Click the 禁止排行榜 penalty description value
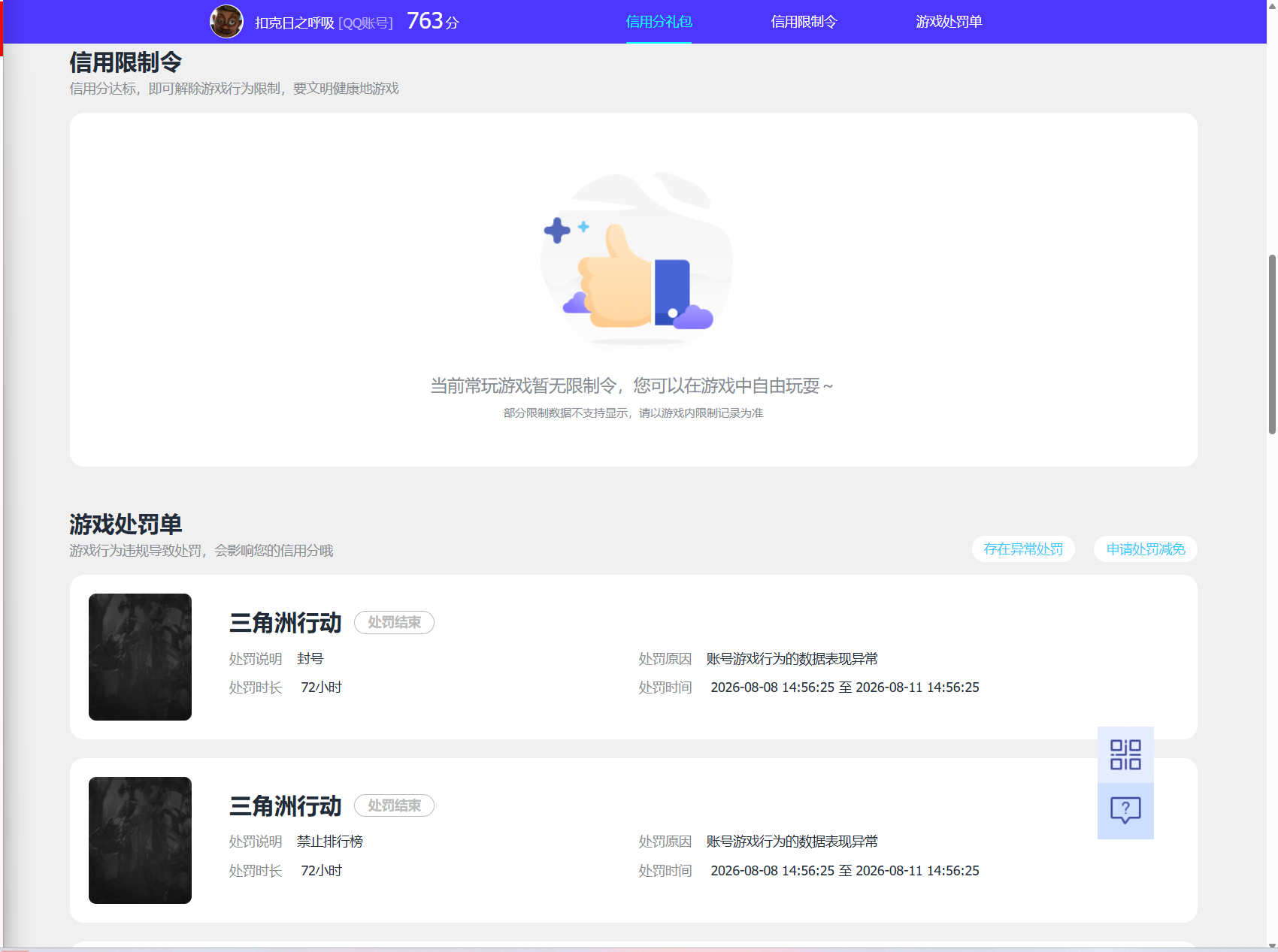The height and width of the screenshot is (952, 1278). pos(329,842)
